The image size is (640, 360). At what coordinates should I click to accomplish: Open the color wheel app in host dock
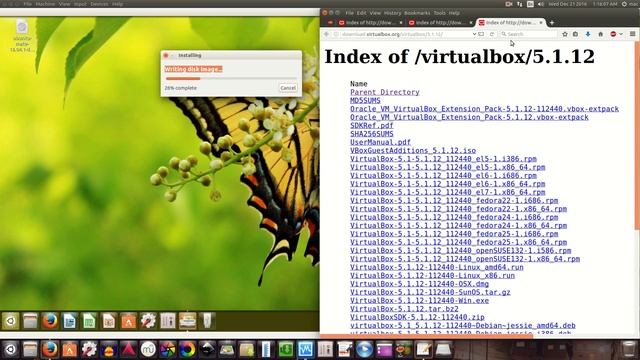(x=187, y=349)
